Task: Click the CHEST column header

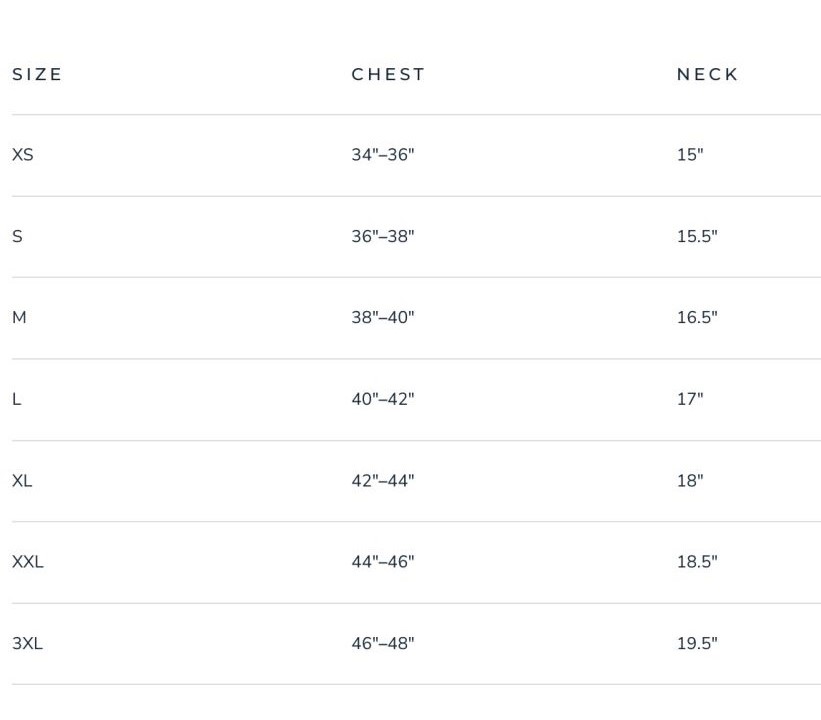Action: pos(388,75)
